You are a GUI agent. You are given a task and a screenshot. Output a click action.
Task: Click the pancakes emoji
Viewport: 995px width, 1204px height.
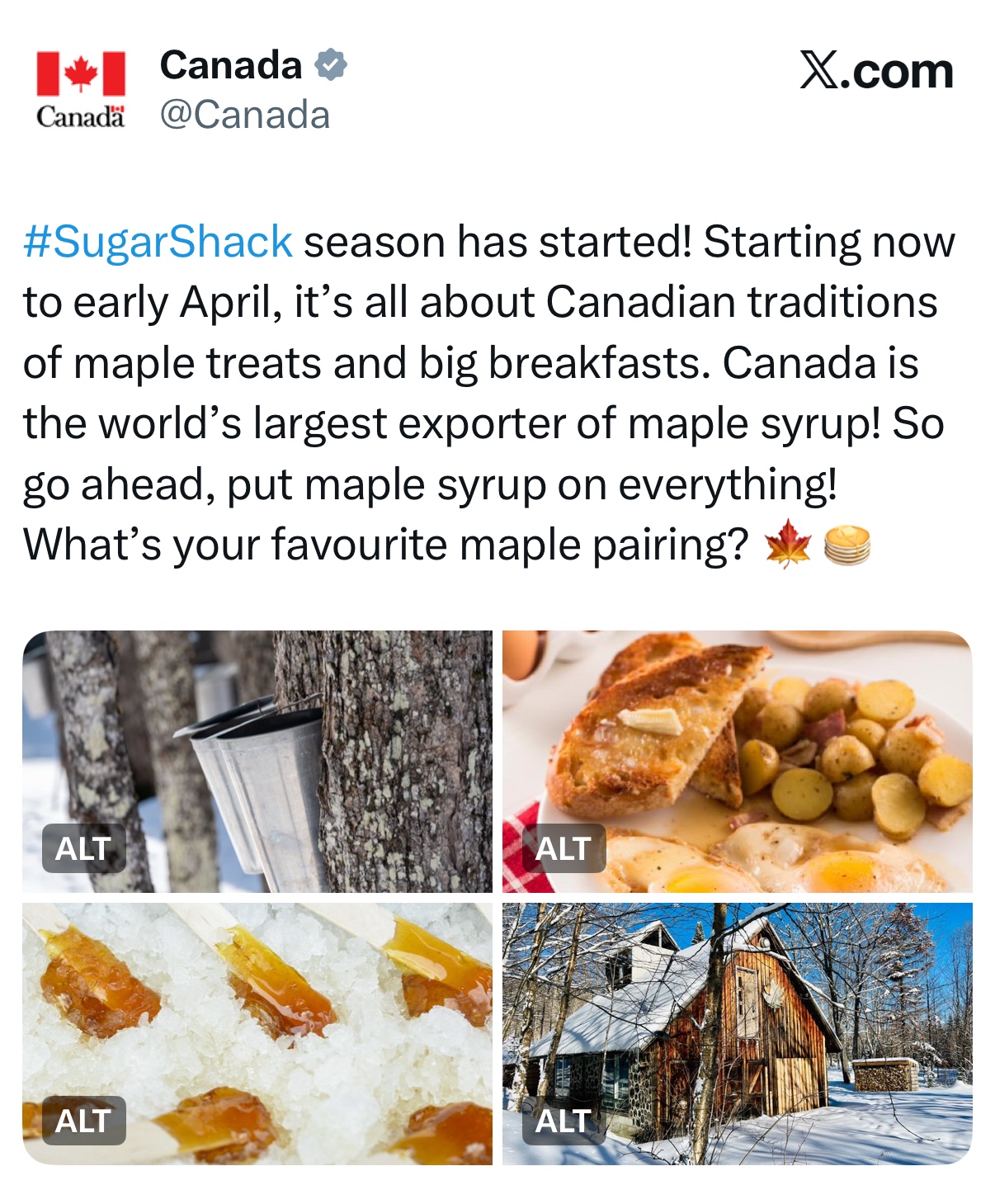coord(847,545)
